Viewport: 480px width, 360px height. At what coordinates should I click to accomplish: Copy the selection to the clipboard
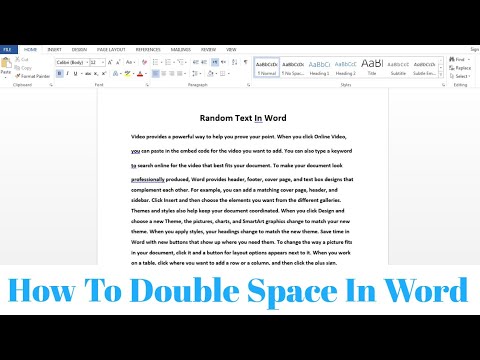[x=23, y=68]
